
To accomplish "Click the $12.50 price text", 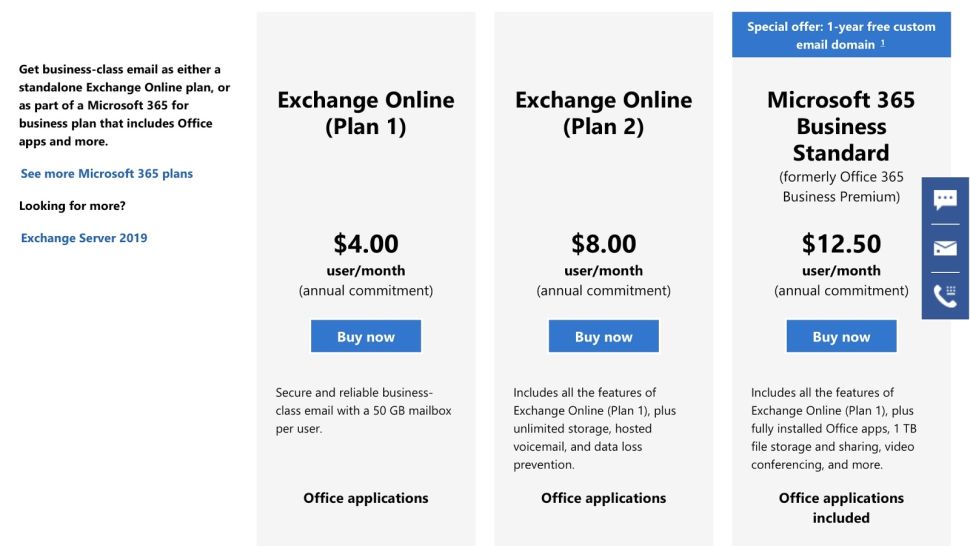I will tap(841, 244).
